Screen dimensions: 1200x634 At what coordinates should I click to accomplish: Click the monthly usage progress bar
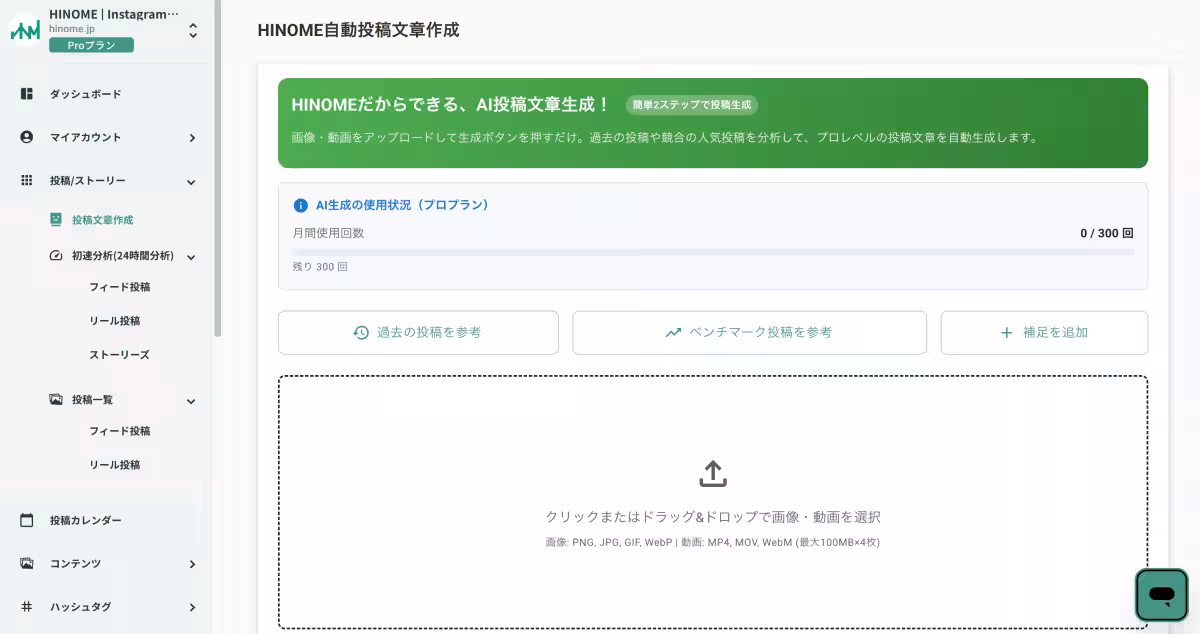click(713, 251)
